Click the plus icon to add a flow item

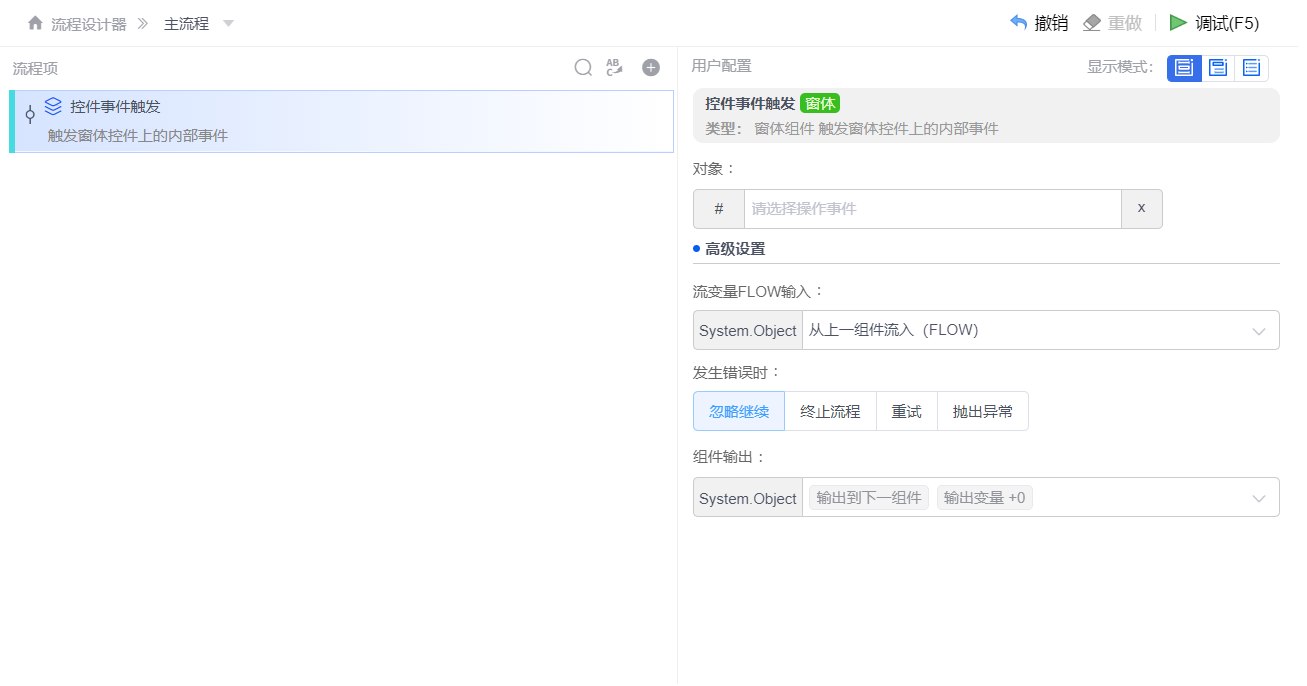click(650, 67)
